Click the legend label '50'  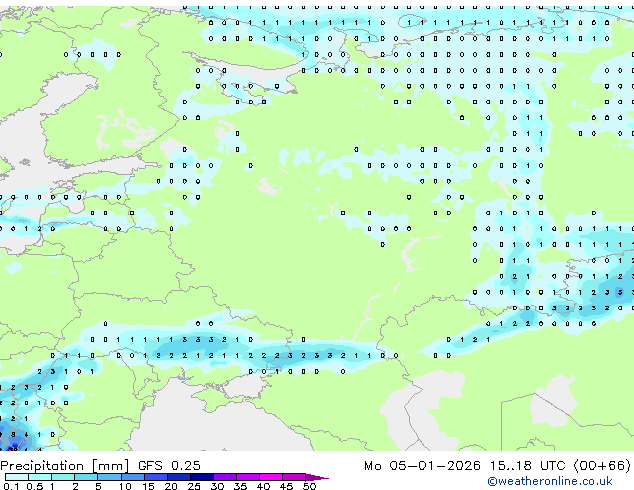coord(309,486)
